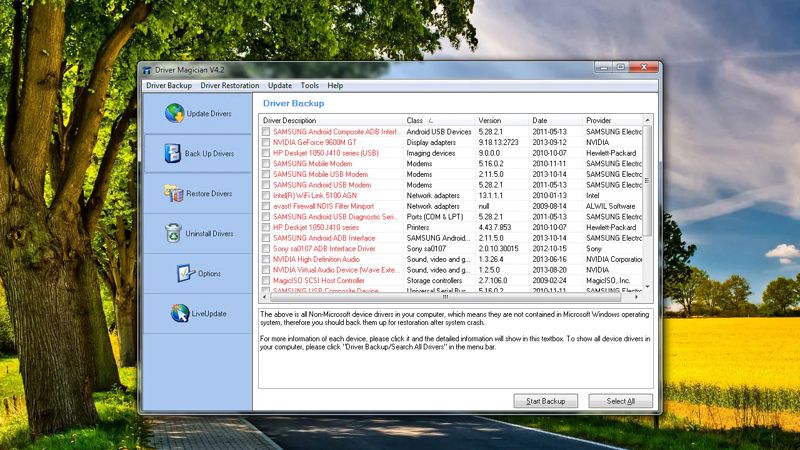The image size is (800, 450).
Task: Click the version cell 9.18.13.2723
Action: coord(498,142)
